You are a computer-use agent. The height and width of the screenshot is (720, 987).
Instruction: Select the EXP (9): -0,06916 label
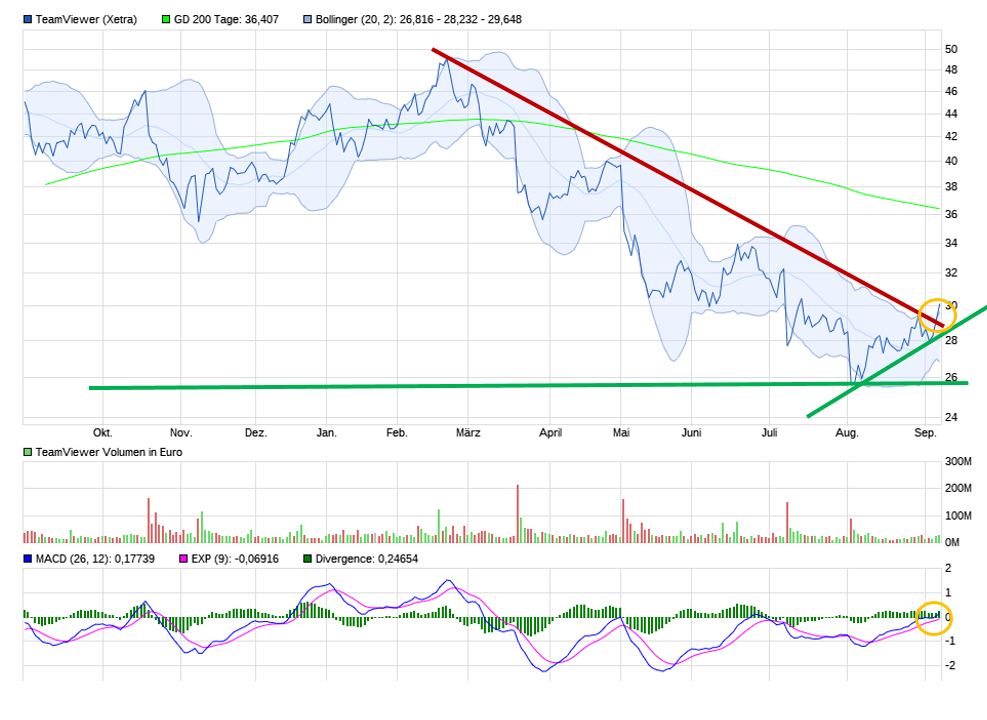pos(235,558)
